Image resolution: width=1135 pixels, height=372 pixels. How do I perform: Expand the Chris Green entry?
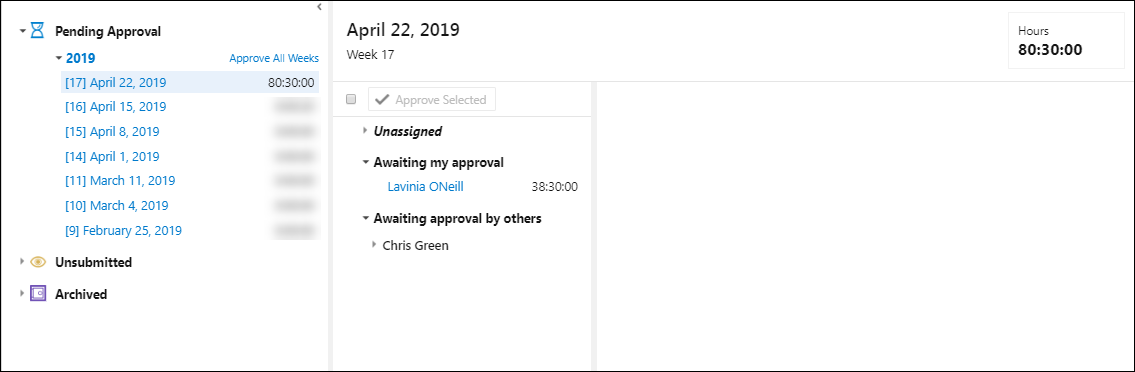point(374,245)
